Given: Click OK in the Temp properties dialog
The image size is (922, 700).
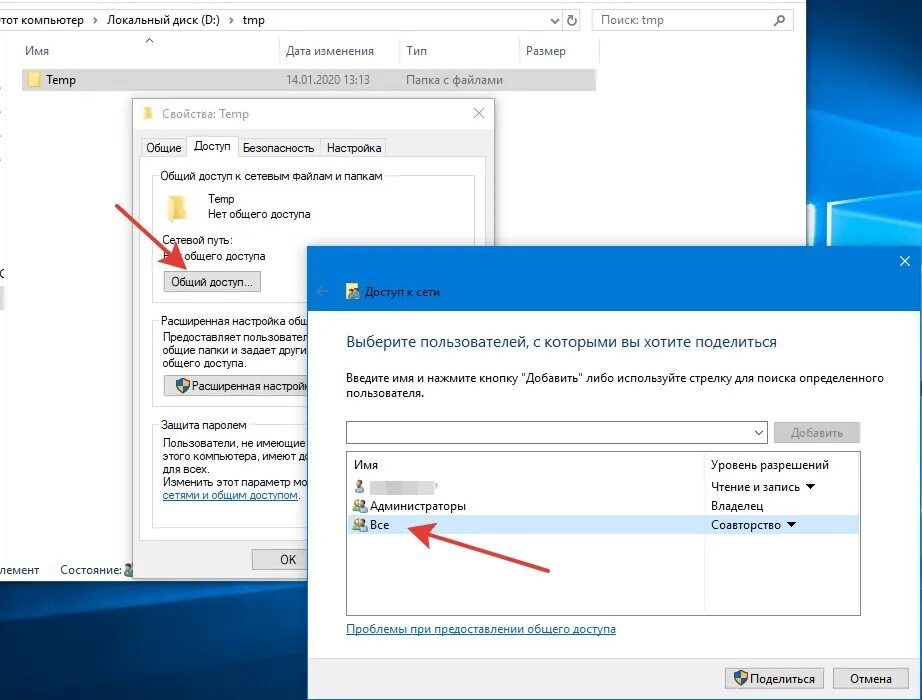Looking at the screenshot, I should (x=280, y=559).
